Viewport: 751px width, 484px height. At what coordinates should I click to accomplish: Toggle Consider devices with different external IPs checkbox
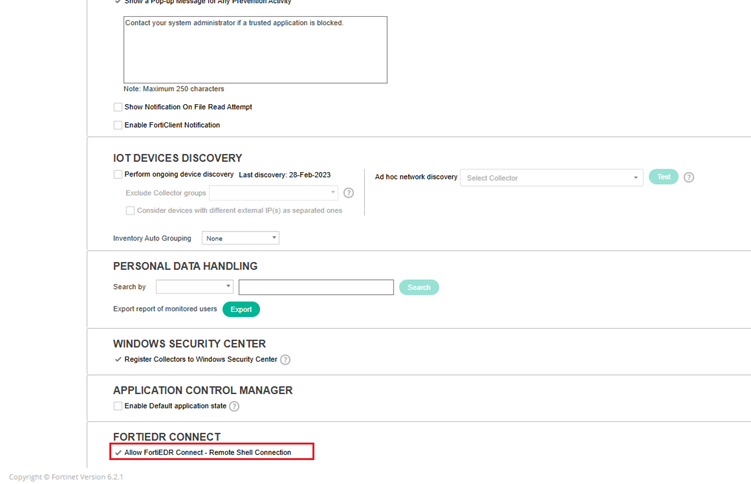(x=130, y=211)
